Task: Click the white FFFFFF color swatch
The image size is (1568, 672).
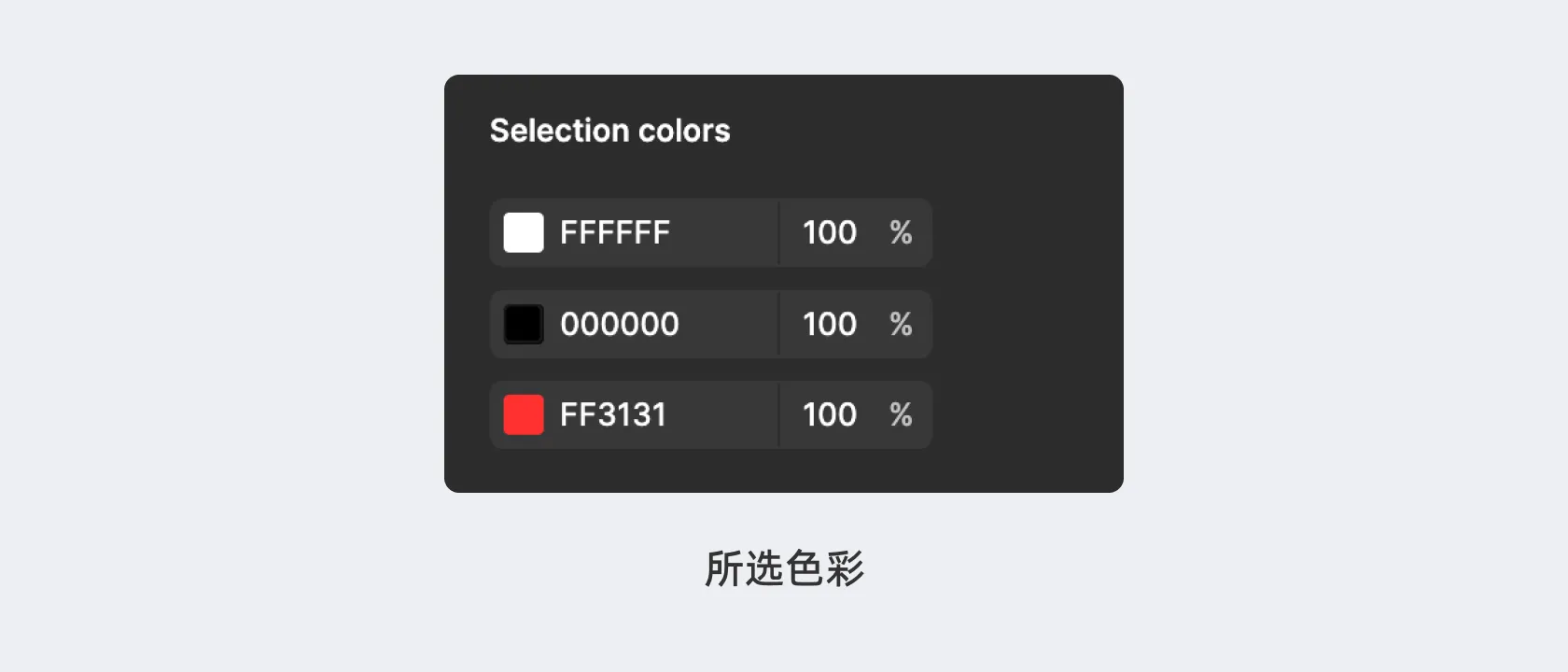Action: (x=524, y=232)
